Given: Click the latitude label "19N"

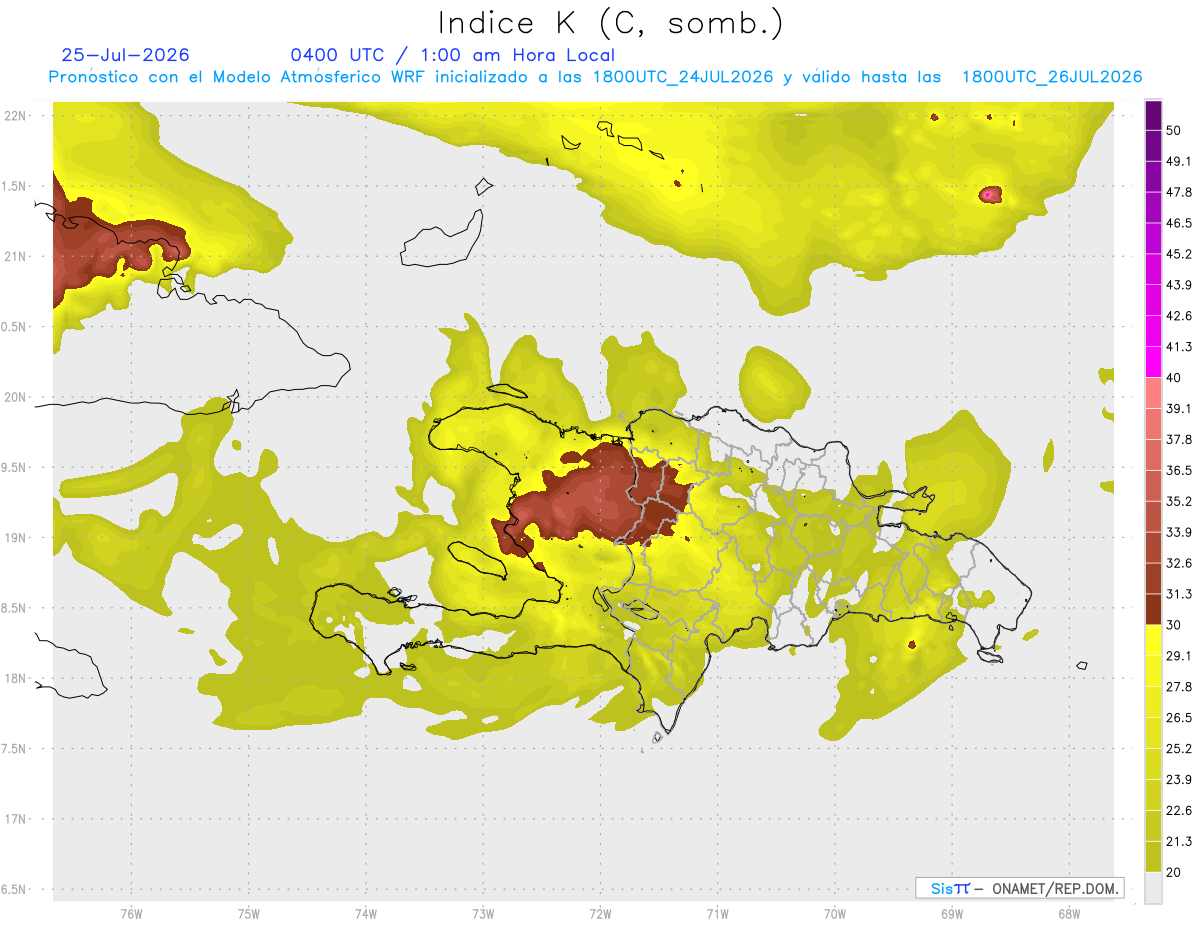Looking at the screenshot, I should coord(15,537).
